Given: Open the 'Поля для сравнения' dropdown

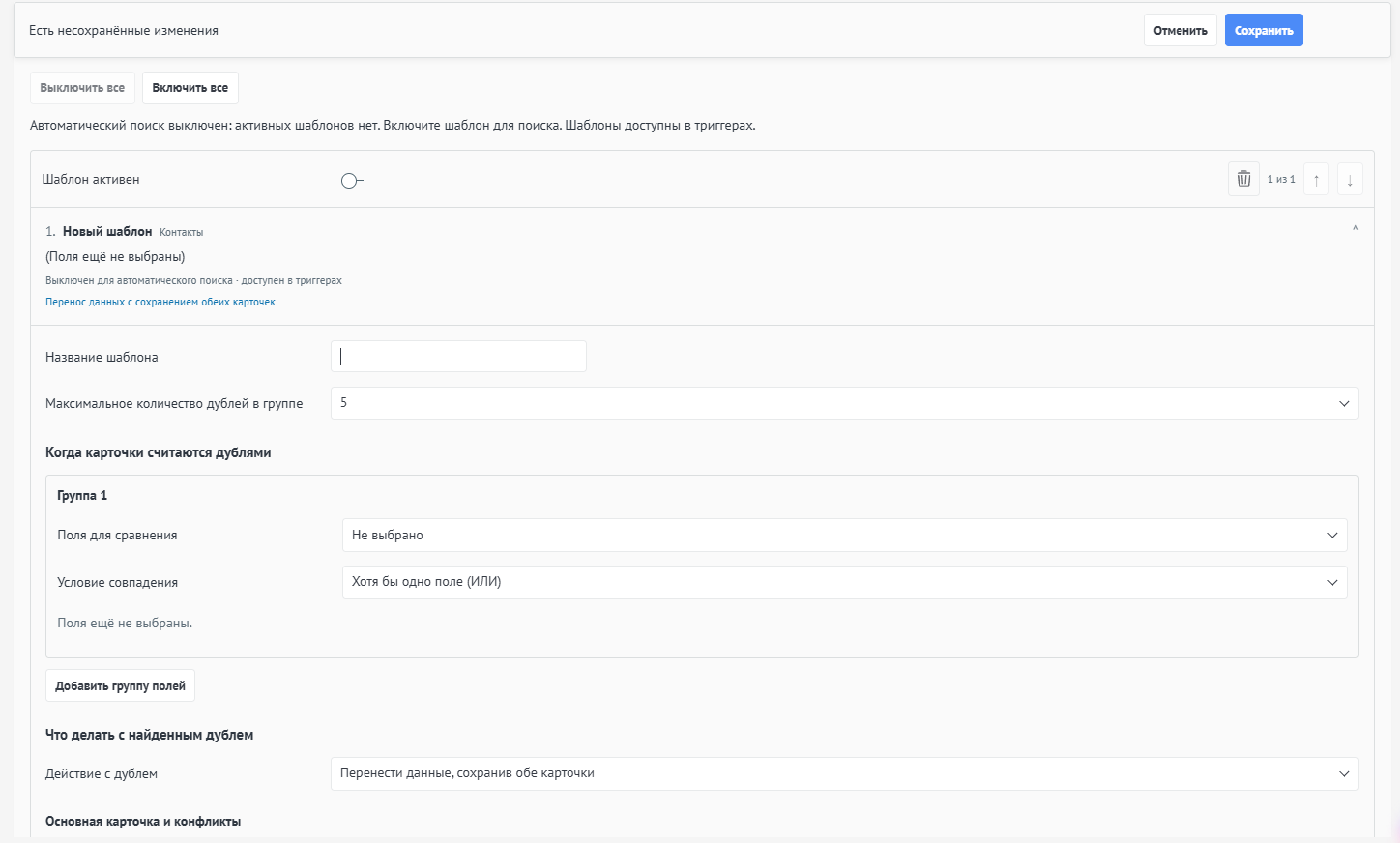Looking at the screenshot, I should pos(844,535).
